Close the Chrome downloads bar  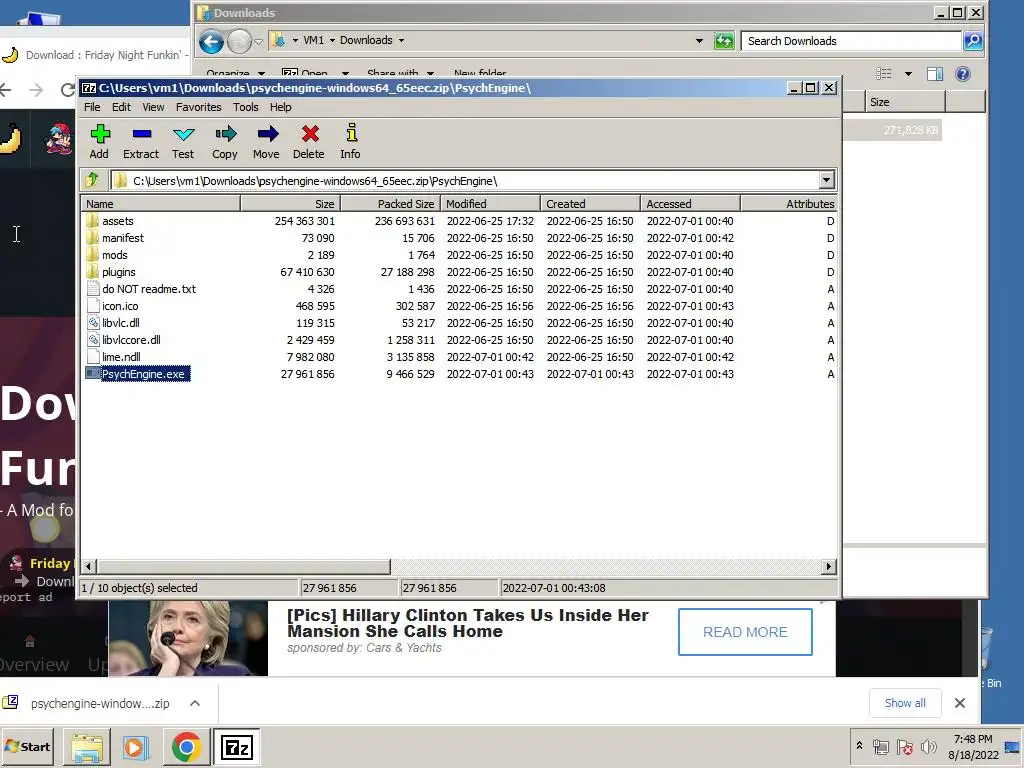tap(959, 703)
